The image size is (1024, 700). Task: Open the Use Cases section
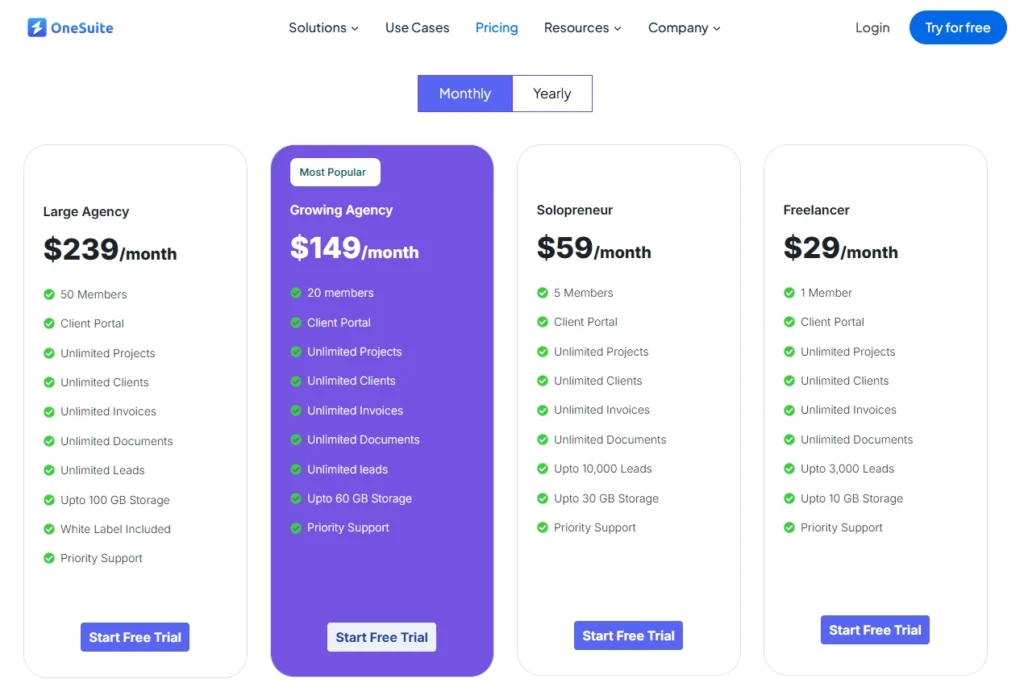(417, 28)
